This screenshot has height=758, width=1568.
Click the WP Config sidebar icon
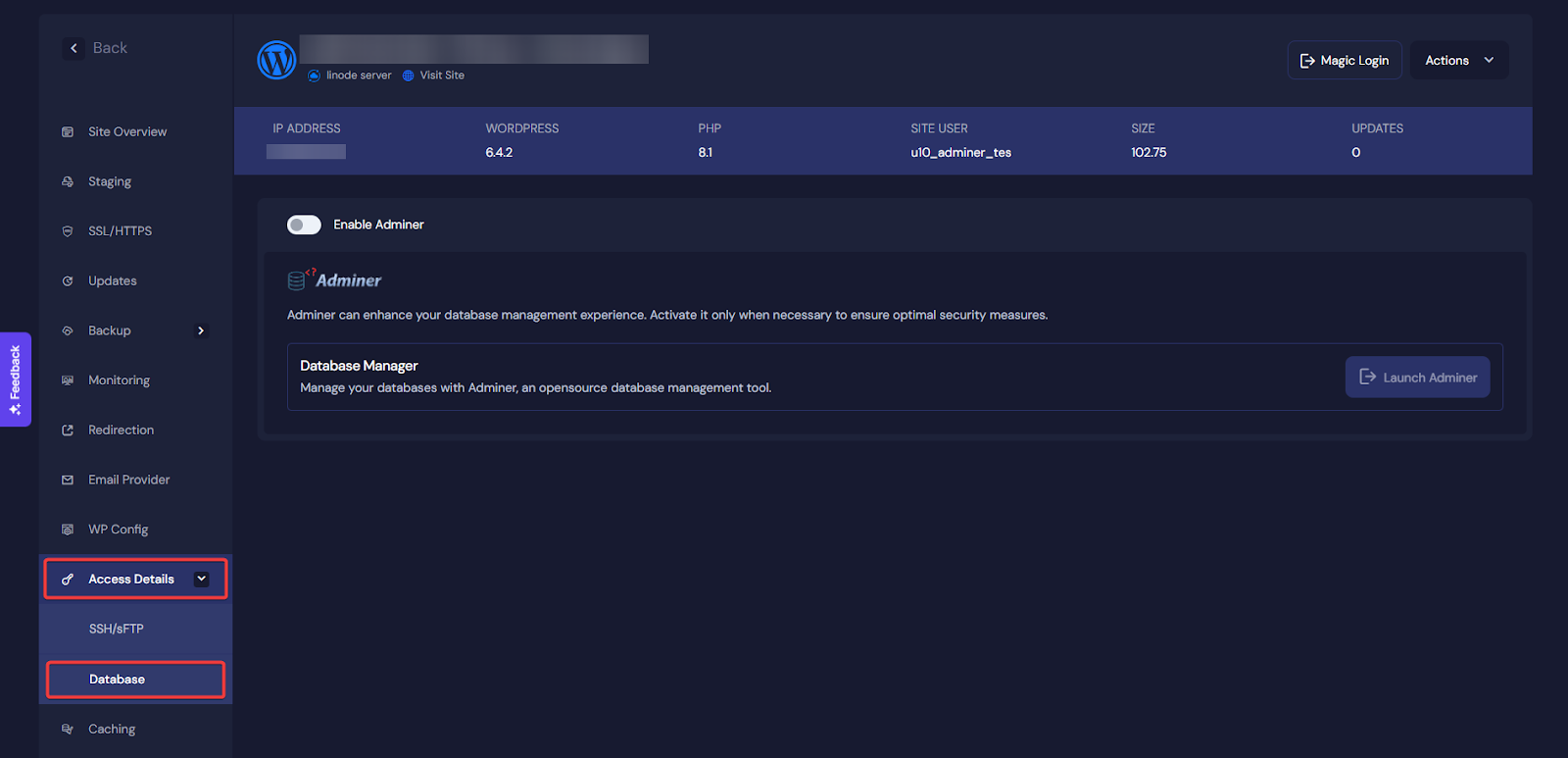pos(68,530)
